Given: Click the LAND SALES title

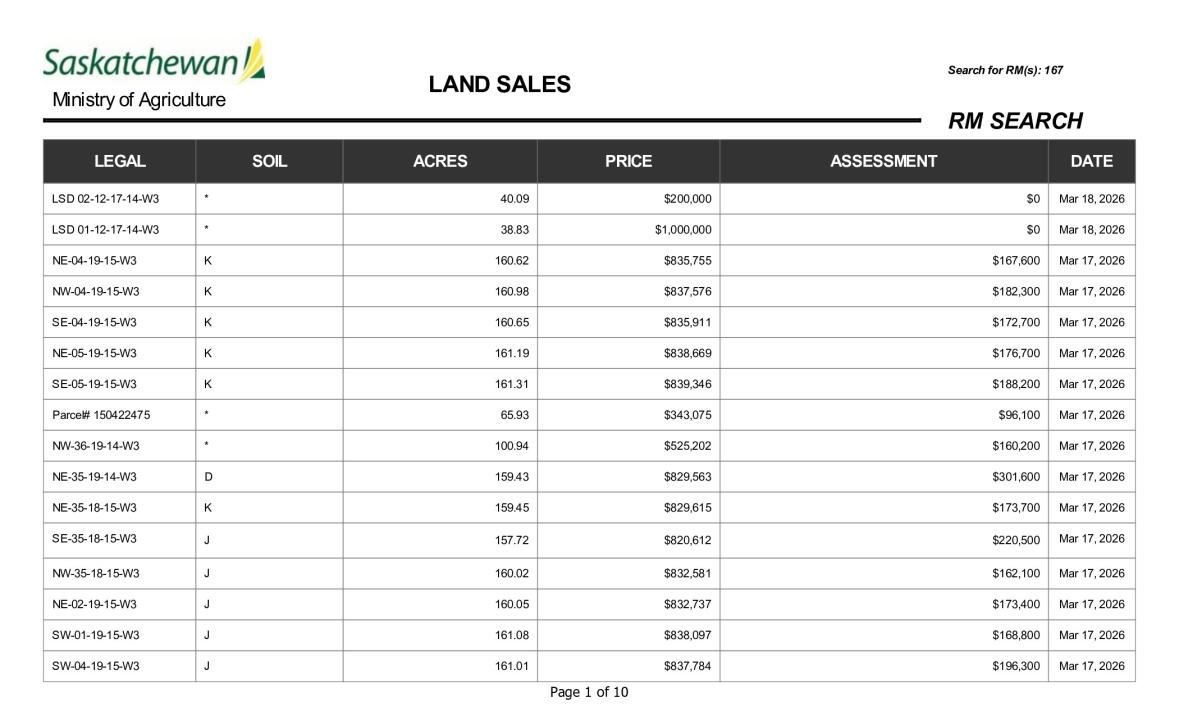Looking at the screenshot, I should [x=499, y=84].
